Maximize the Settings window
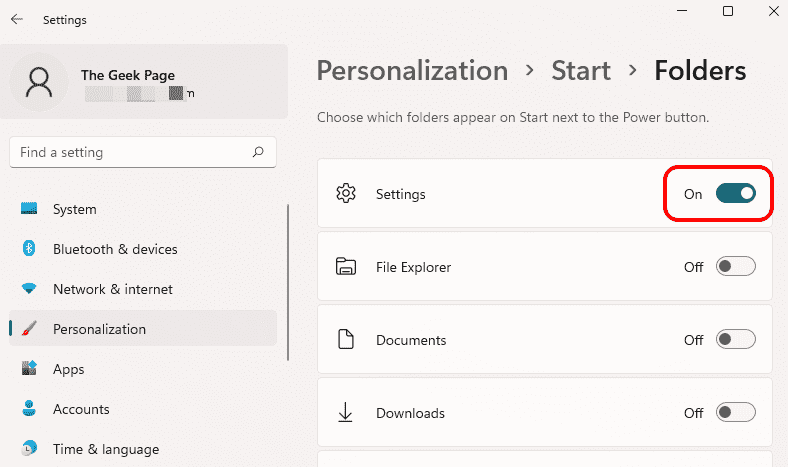The image size is (788, 467). pyautogui.click(x=728, y=11)
